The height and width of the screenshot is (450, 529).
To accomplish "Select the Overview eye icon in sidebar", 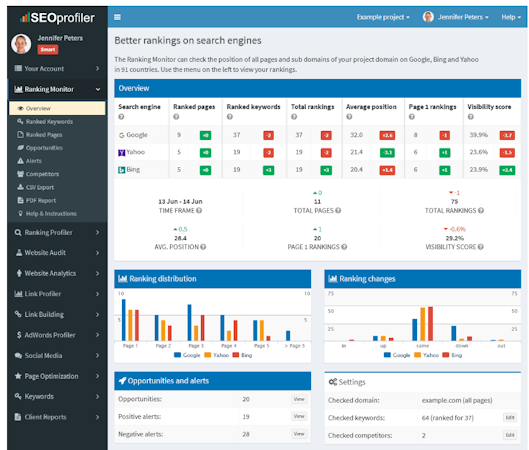I will (21, 109).
